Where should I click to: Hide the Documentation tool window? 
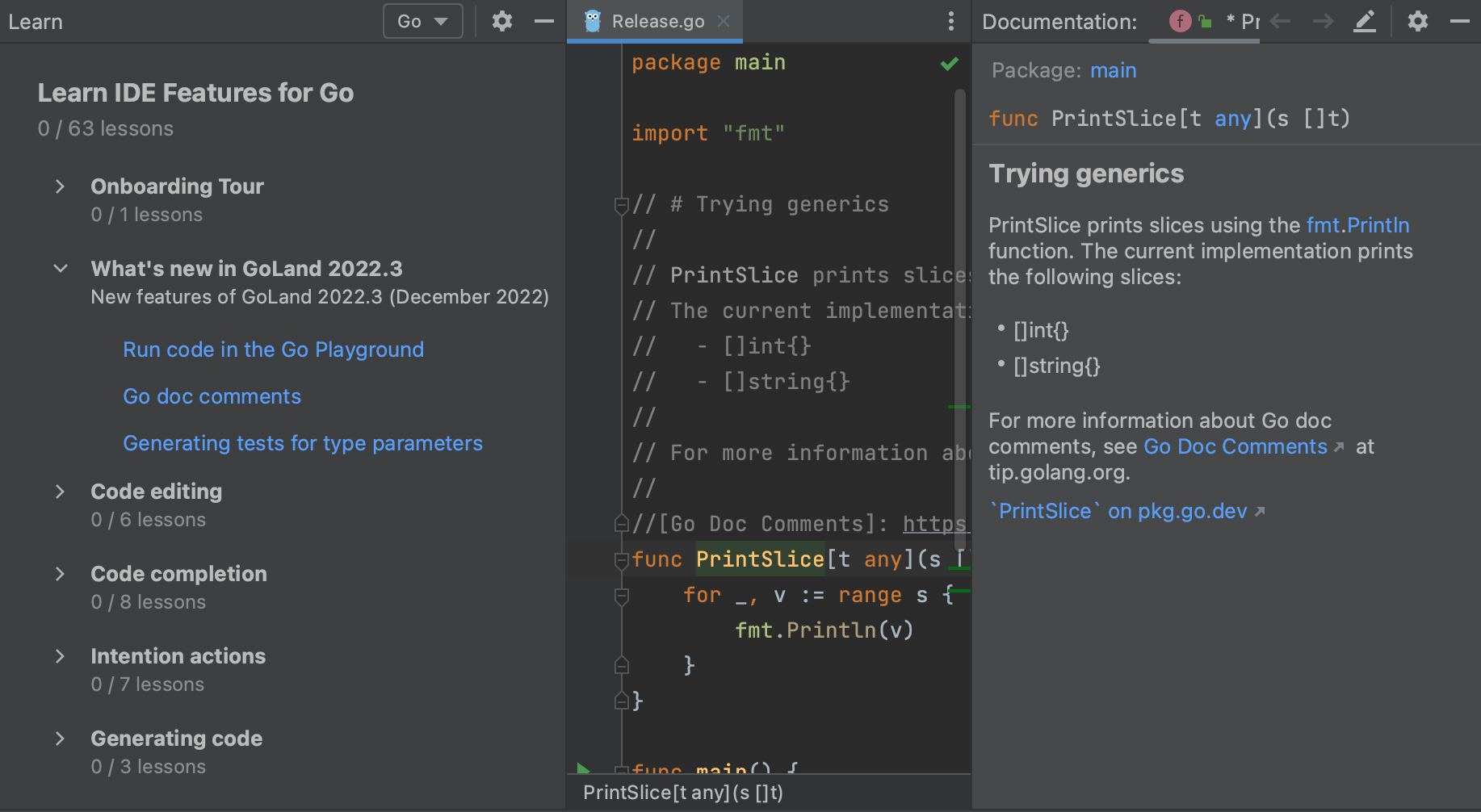coord(1460,21)
